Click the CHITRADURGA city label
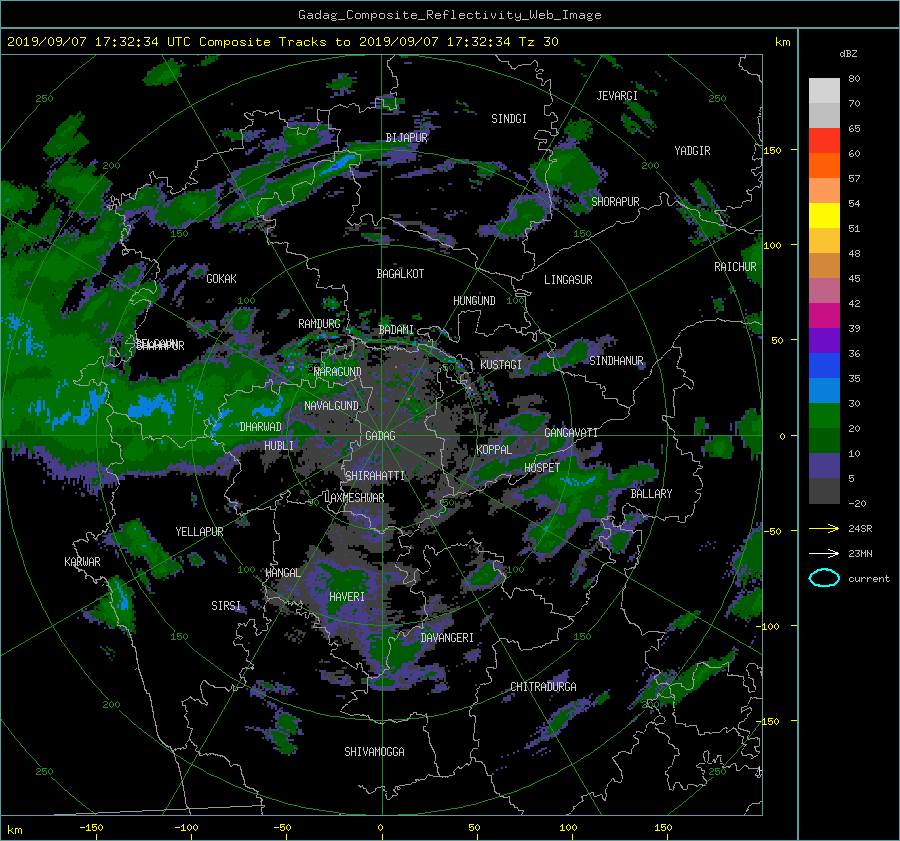This screenshot has width=900, height=841. [543, 687]
